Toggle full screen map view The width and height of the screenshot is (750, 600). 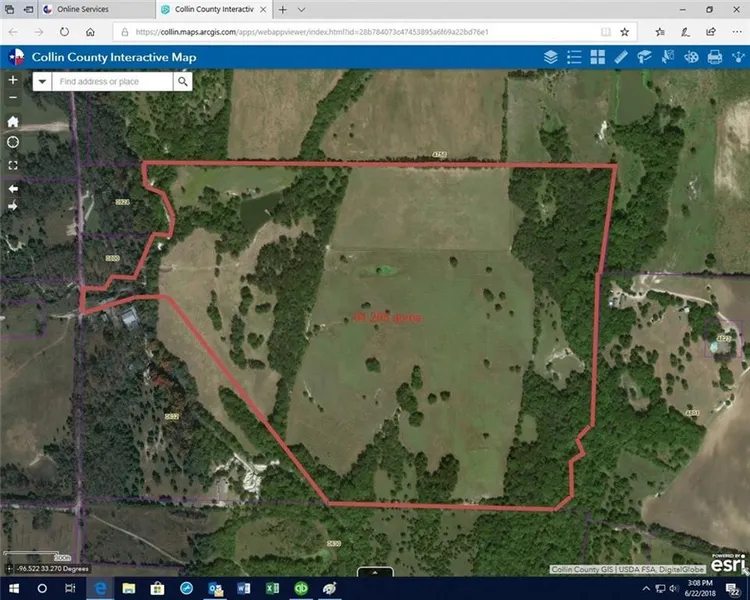coord(13,164)
